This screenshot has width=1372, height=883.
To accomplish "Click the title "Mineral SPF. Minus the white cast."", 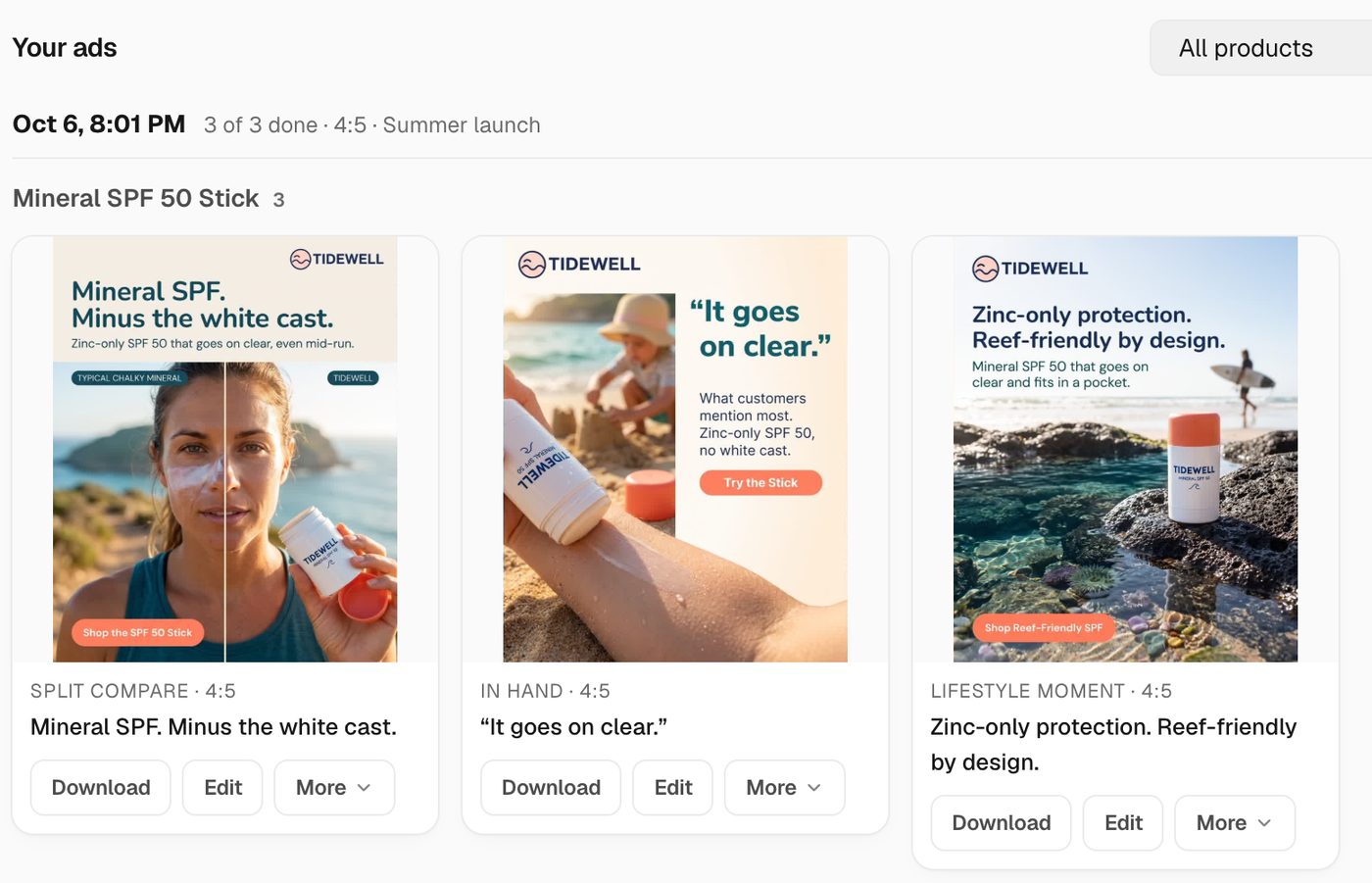I will click(x=214, y=727).
